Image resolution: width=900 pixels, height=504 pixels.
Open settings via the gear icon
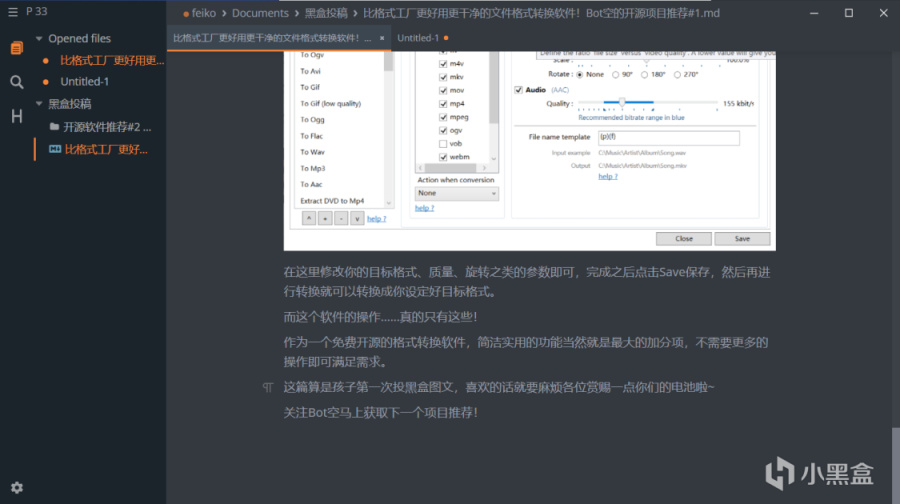tap(17, 487)
